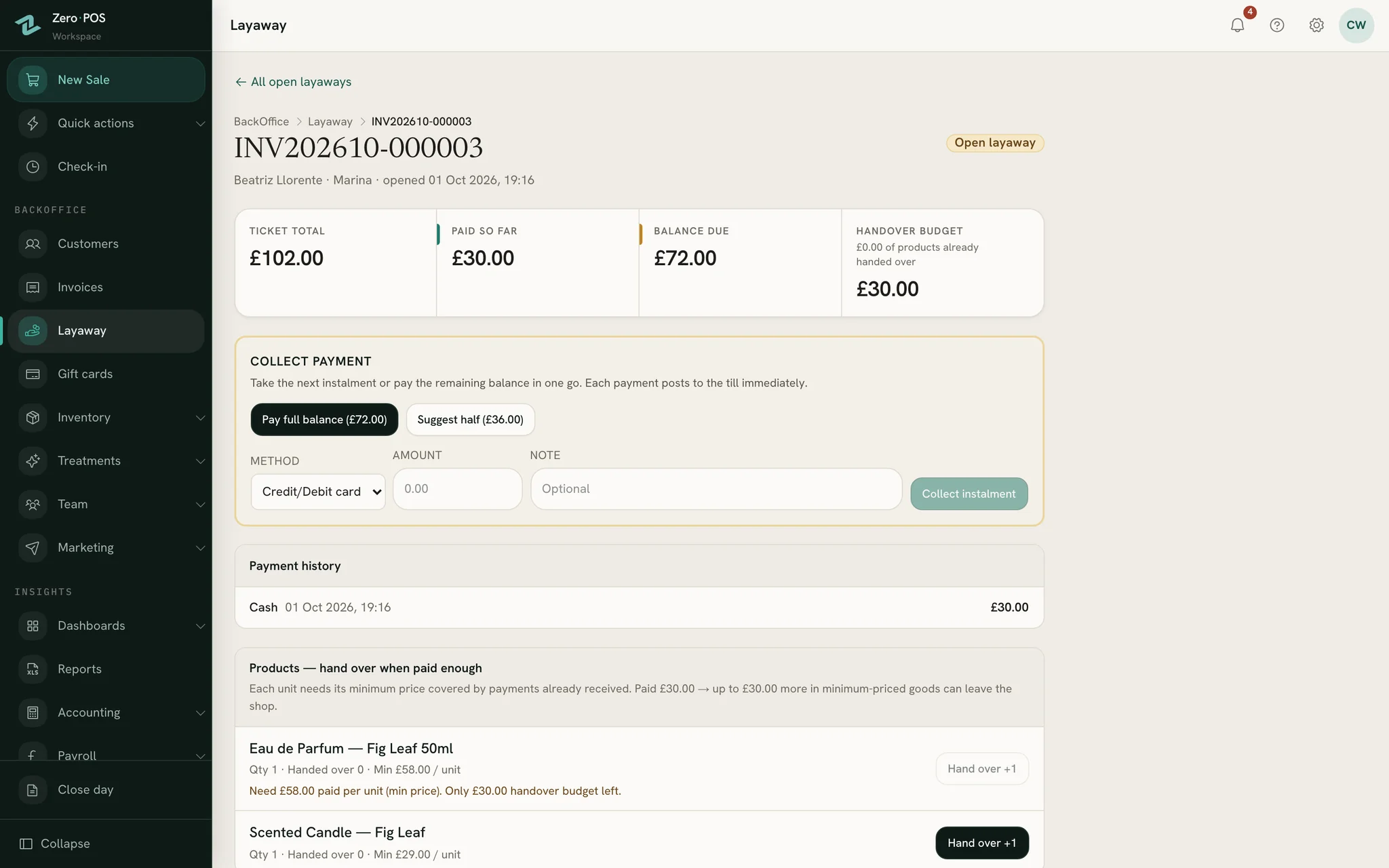
Task: Click the New Sale cart icon
Action: 33,80
